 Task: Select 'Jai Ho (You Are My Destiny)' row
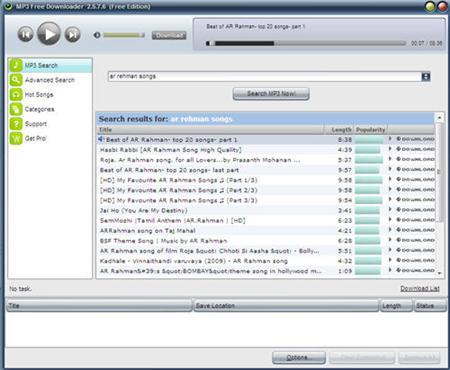click(266, 211)
